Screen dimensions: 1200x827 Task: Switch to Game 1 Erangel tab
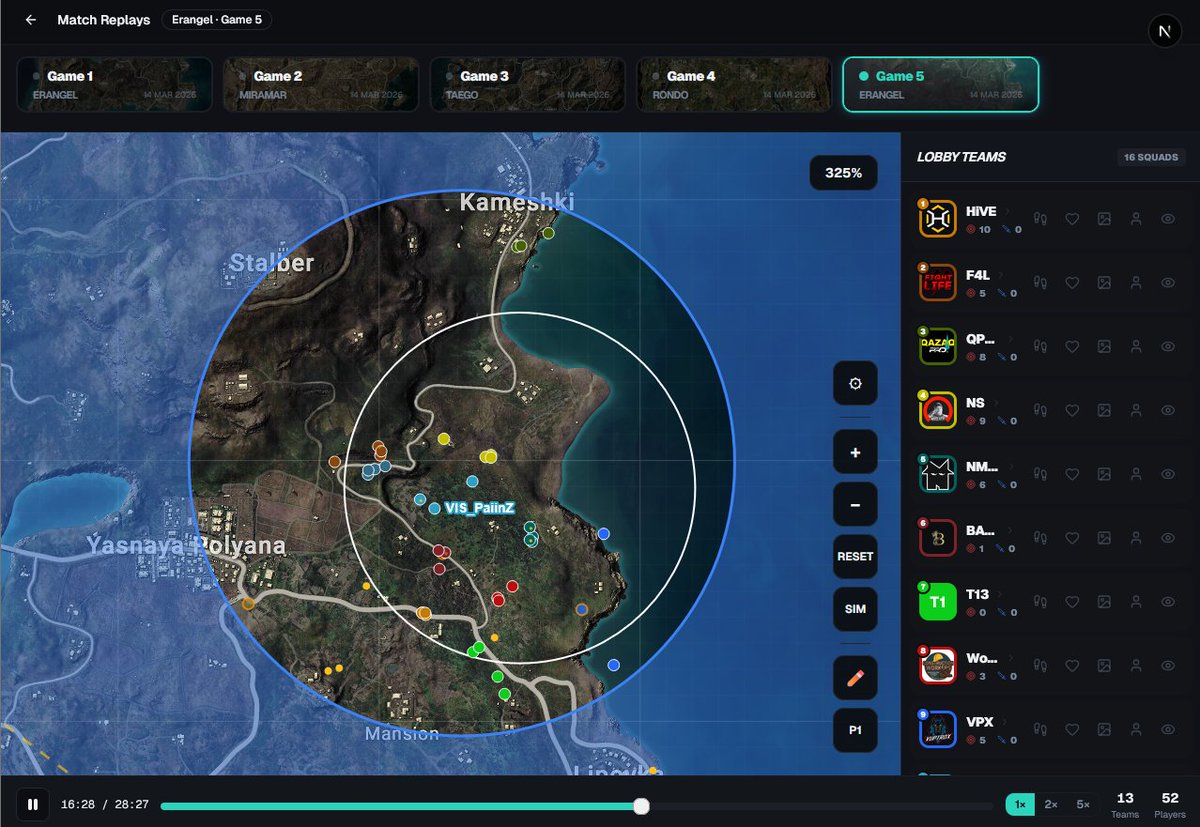114,84
